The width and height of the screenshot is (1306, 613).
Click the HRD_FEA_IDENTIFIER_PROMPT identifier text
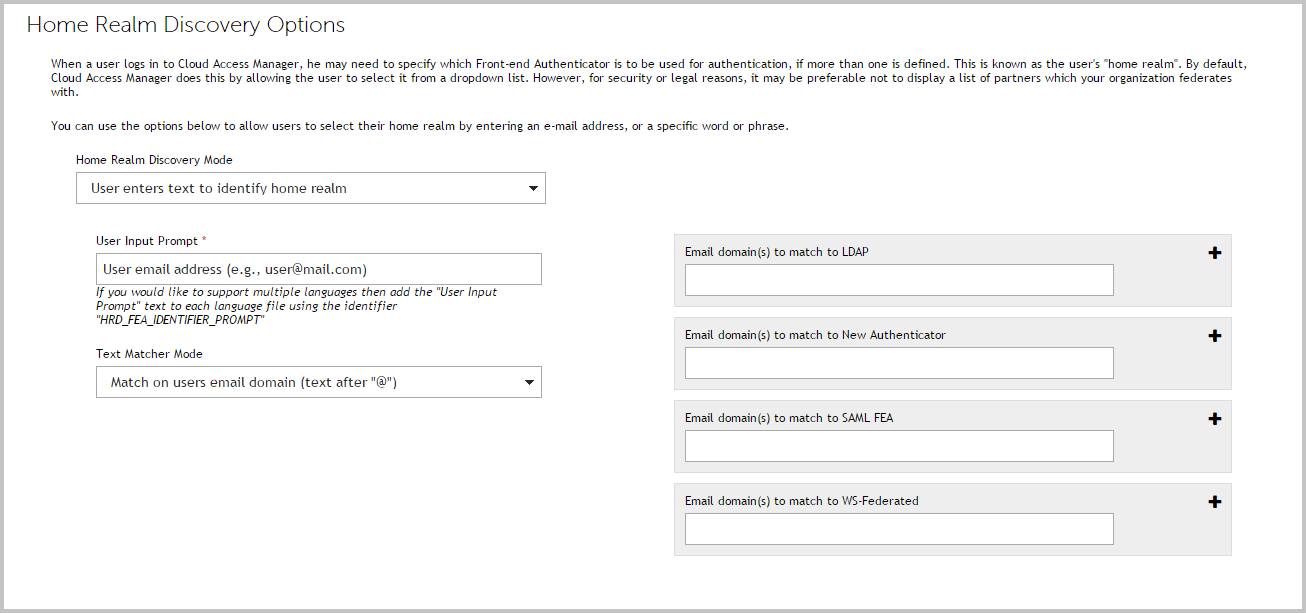click(180, 320)
